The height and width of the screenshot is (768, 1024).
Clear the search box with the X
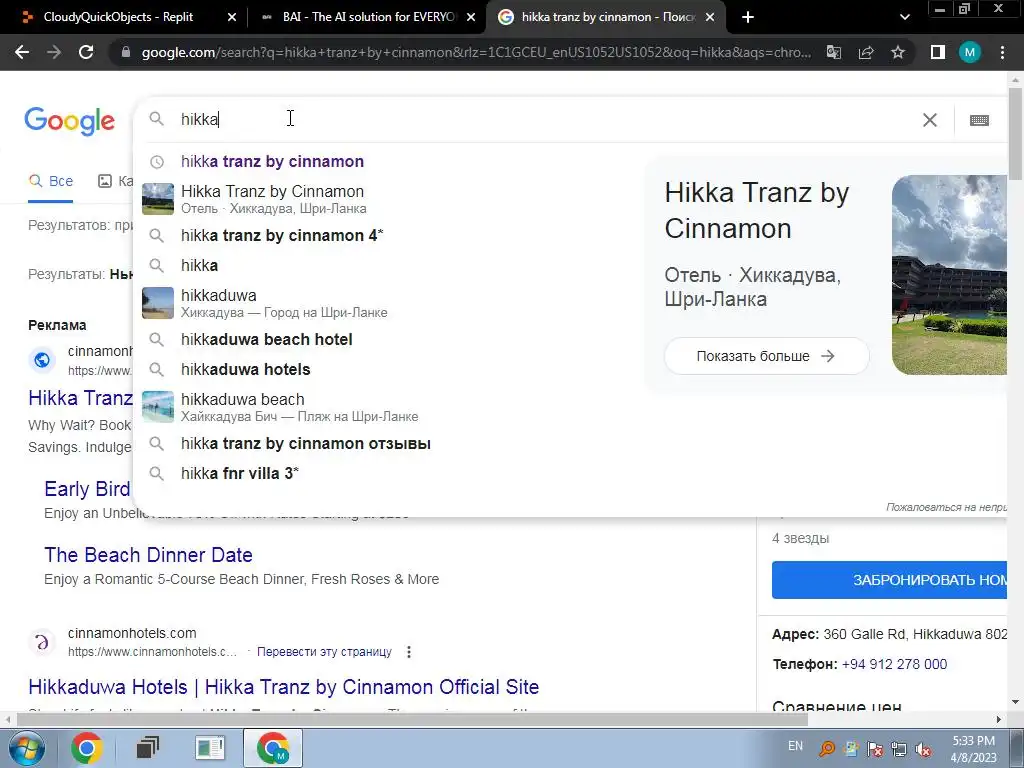[x=929, y=120]
